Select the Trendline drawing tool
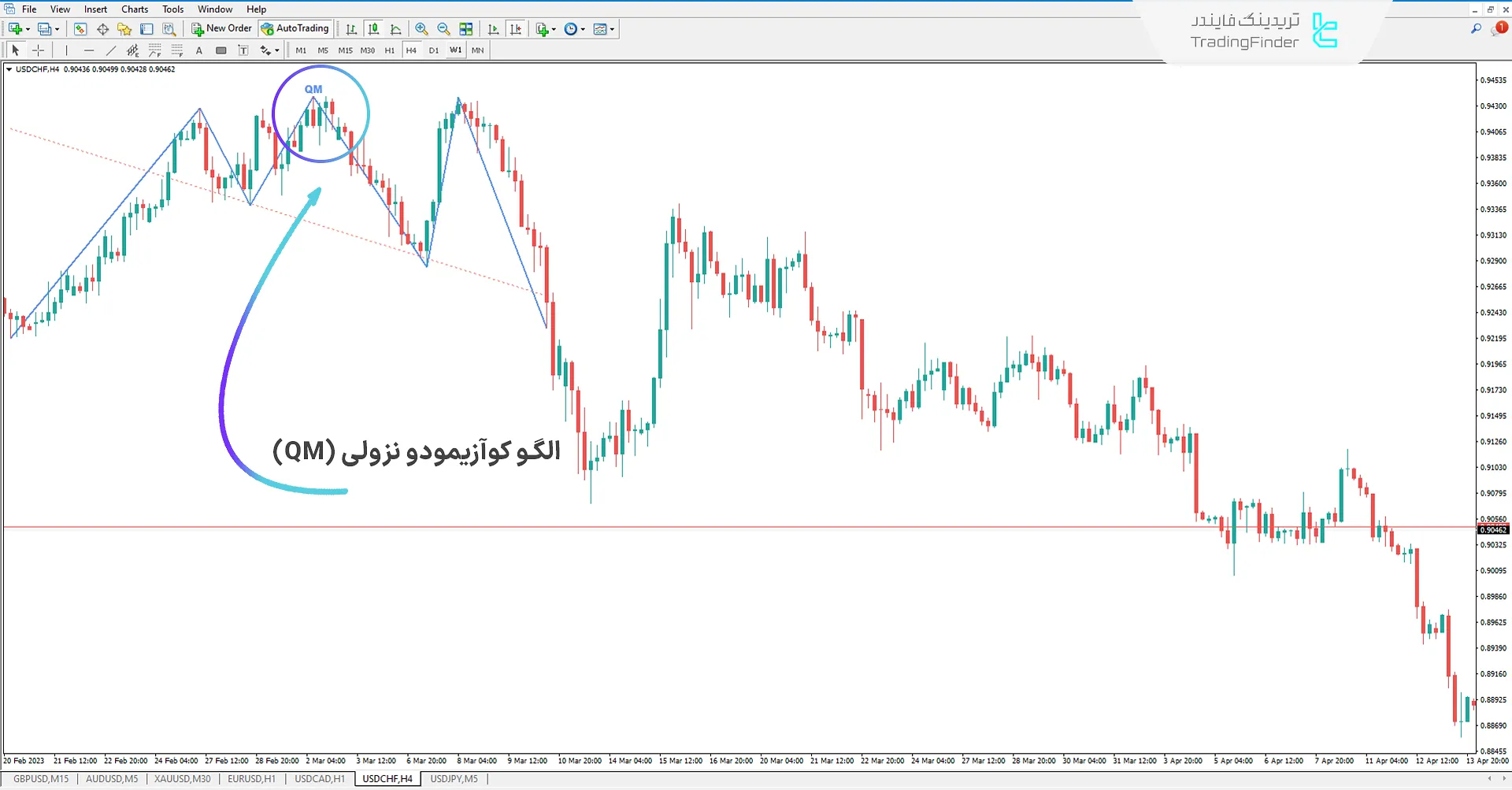 pos(111,50)
